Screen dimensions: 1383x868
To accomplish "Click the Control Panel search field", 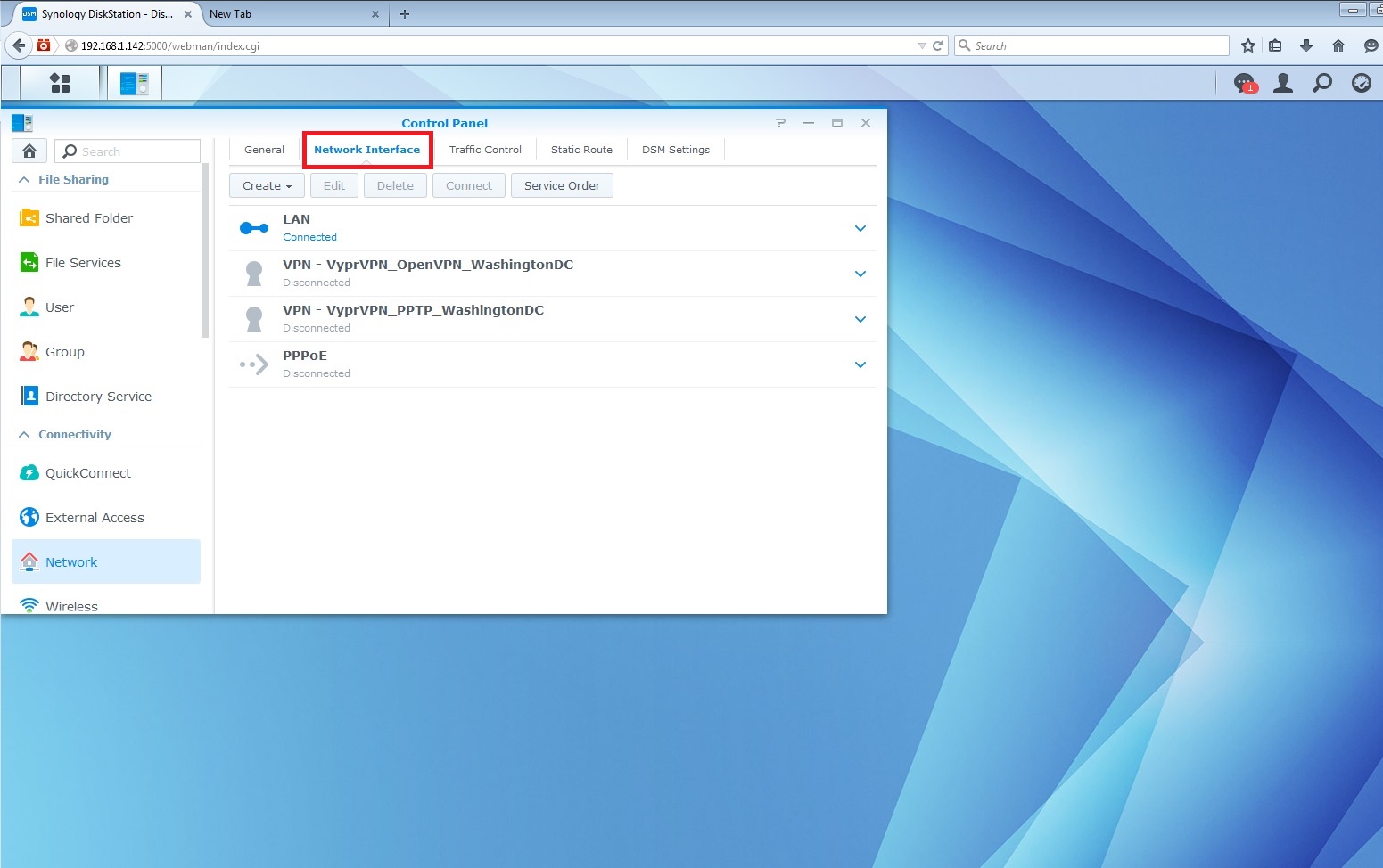I will click(136, 151).
